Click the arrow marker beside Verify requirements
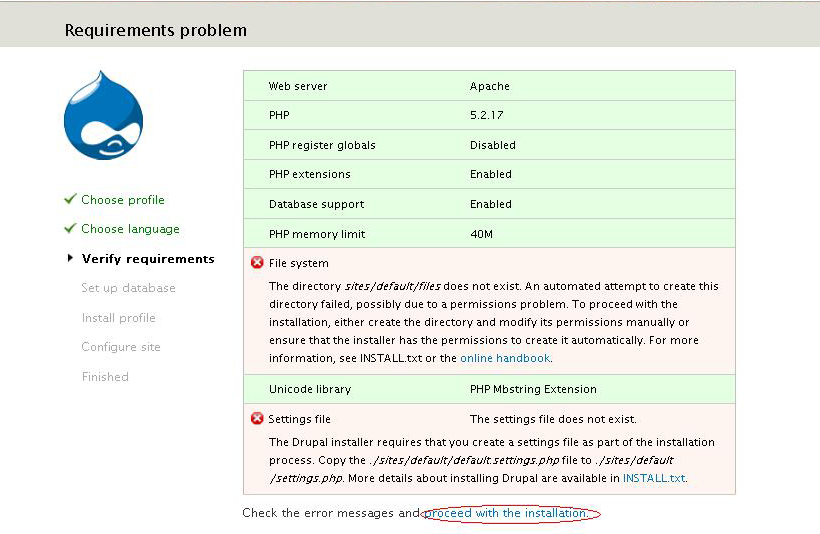This screenshot has width=820, height=534. pyautogui.click(x=70, y=258)
